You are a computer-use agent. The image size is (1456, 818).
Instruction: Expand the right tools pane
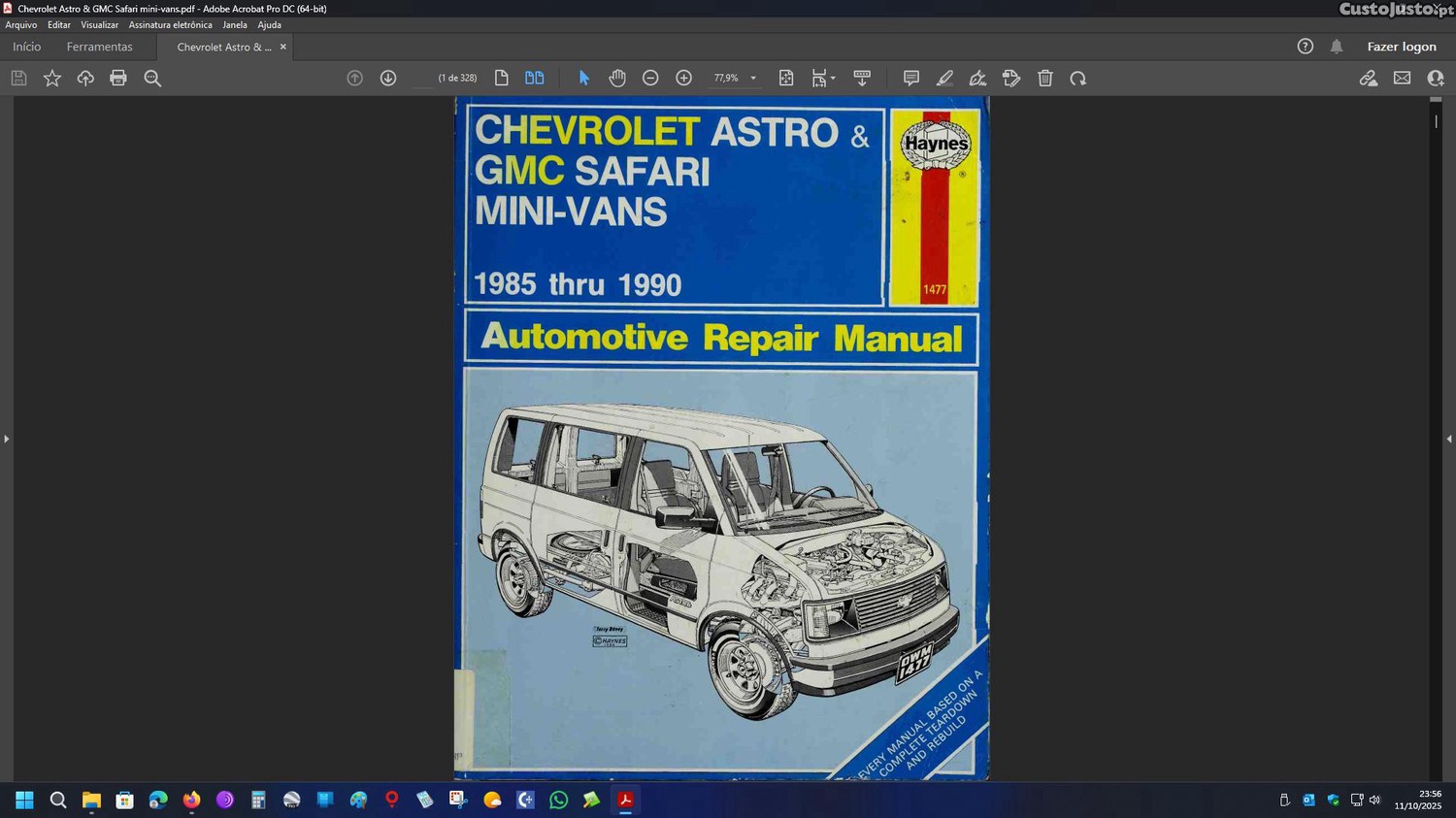coord(1449,440)
